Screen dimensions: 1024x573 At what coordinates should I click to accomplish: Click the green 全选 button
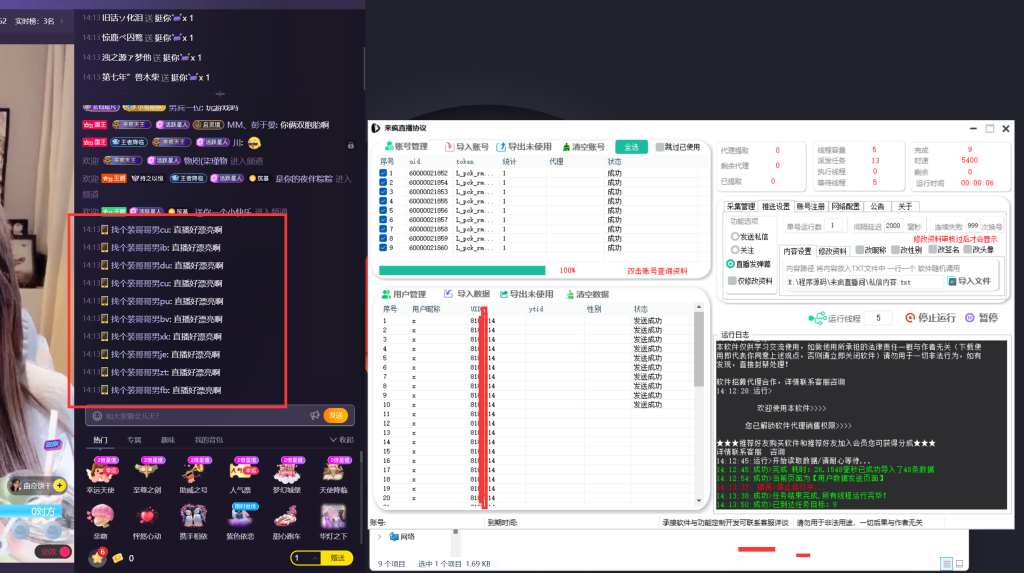631,147
